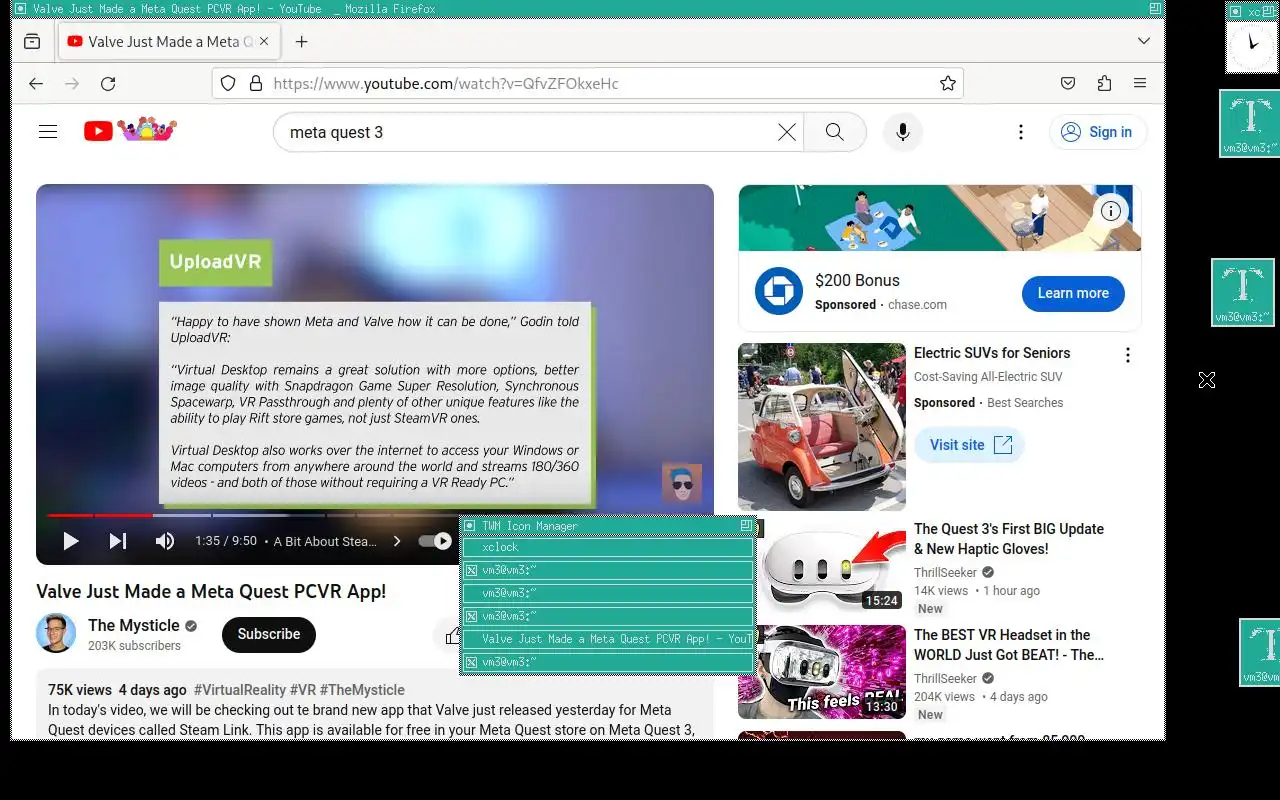Click the '203K subscribers' text

134,646
